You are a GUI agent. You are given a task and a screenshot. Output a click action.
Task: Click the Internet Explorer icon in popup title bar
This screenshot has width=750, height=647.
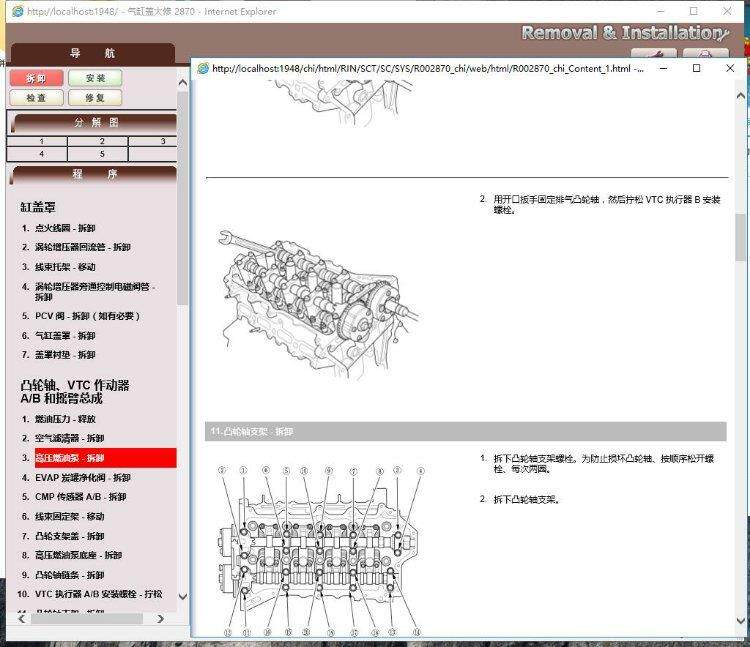click(x=203, y=68)
